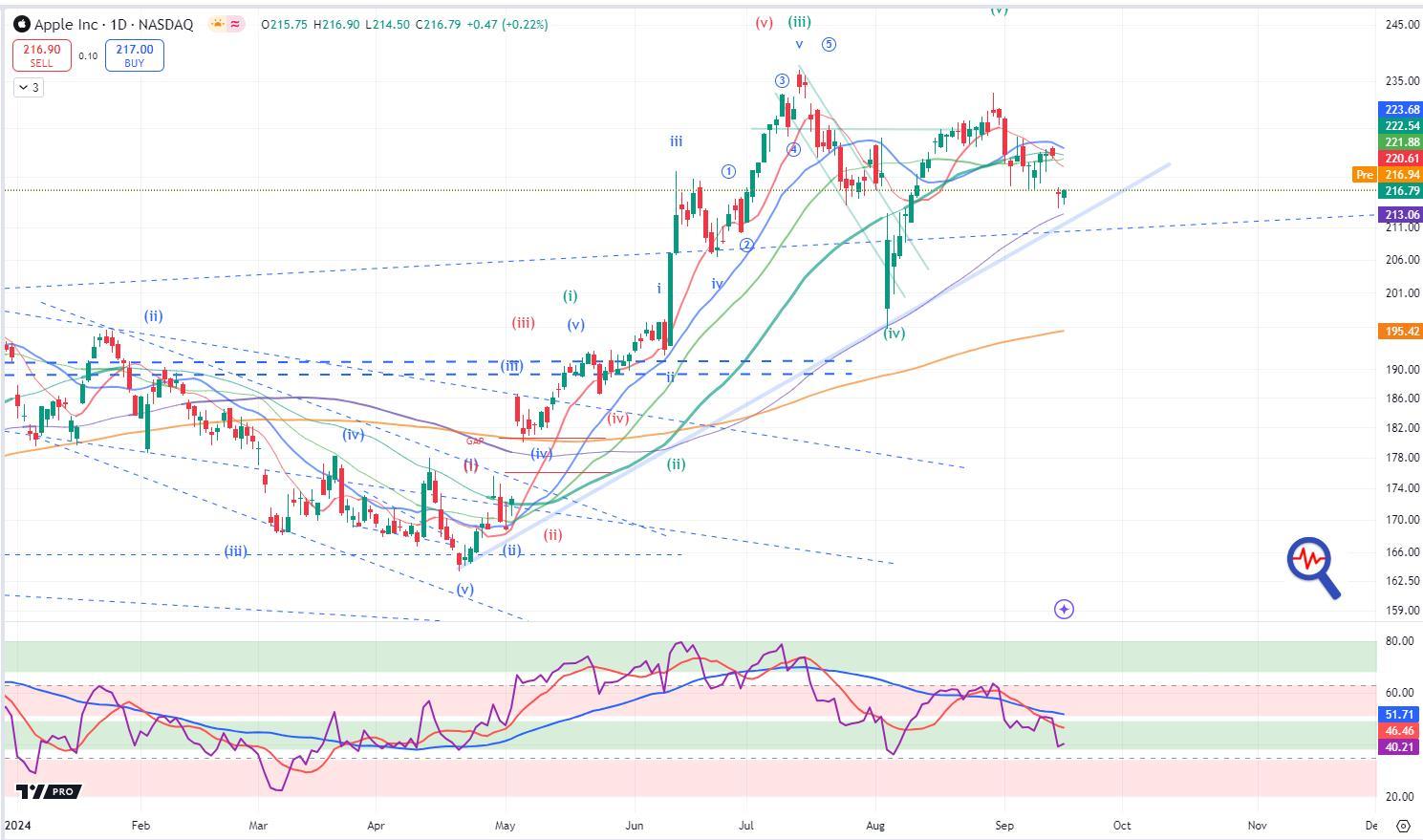Click the purple sparkle circle icon on chart

1064,609
